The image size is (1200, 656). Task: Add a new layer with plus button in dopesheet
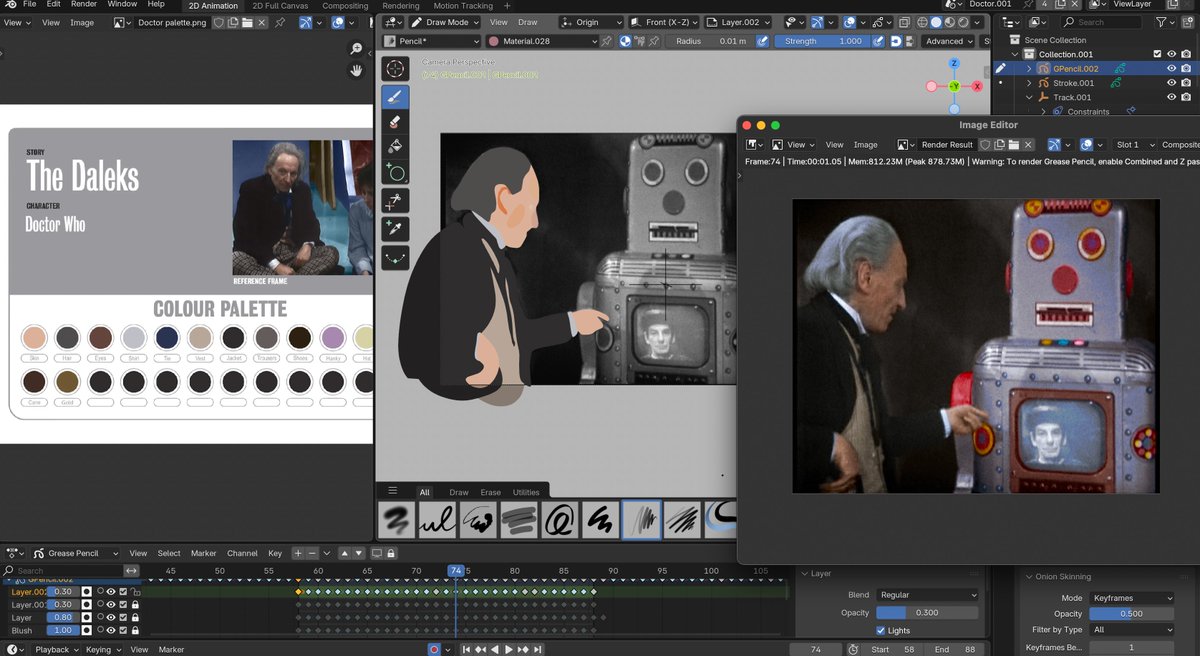[298, 553]
